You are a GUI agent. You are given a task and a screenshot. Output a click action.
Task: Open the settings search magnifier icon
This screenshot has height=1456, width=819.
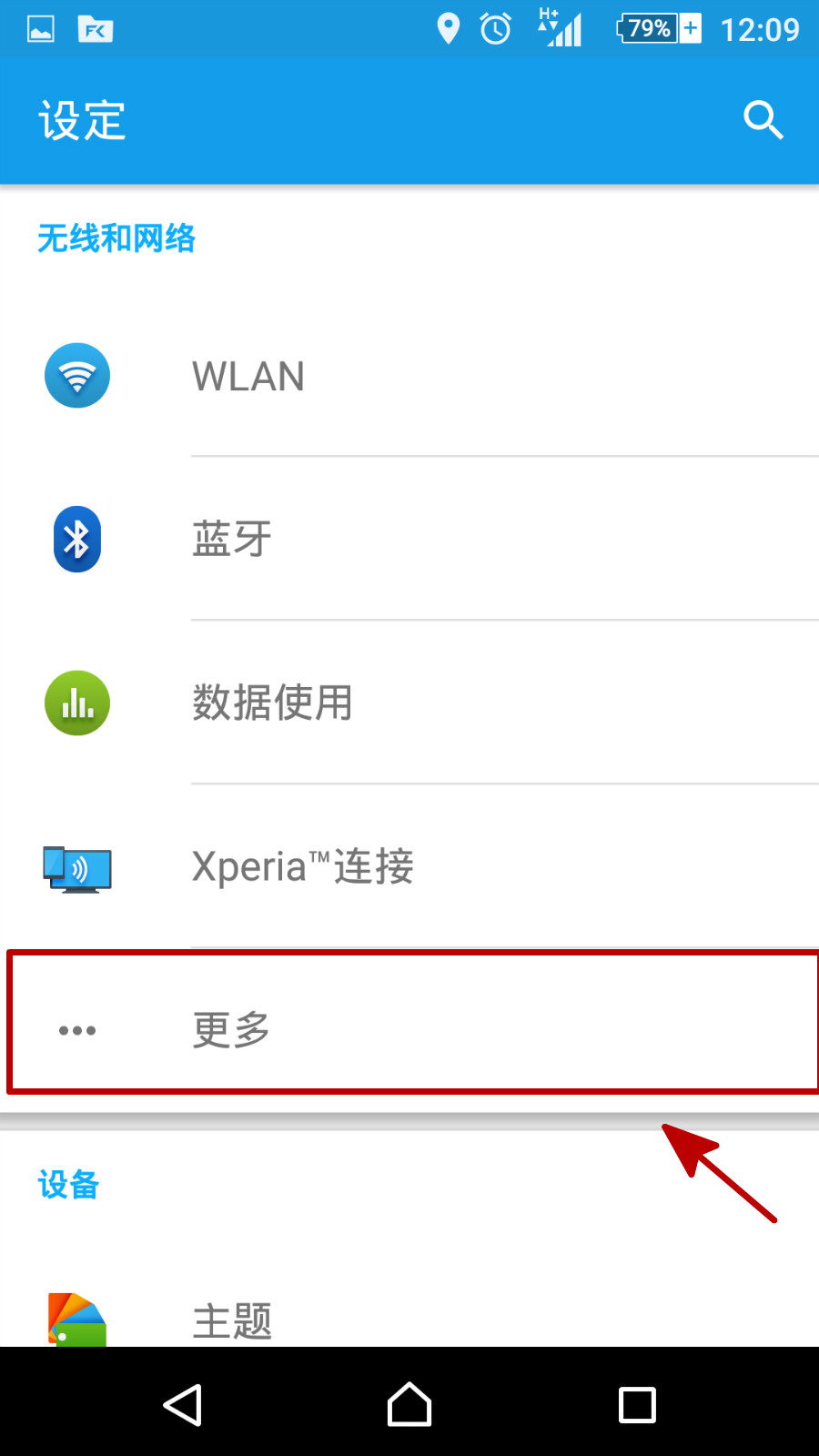point(763,120)
